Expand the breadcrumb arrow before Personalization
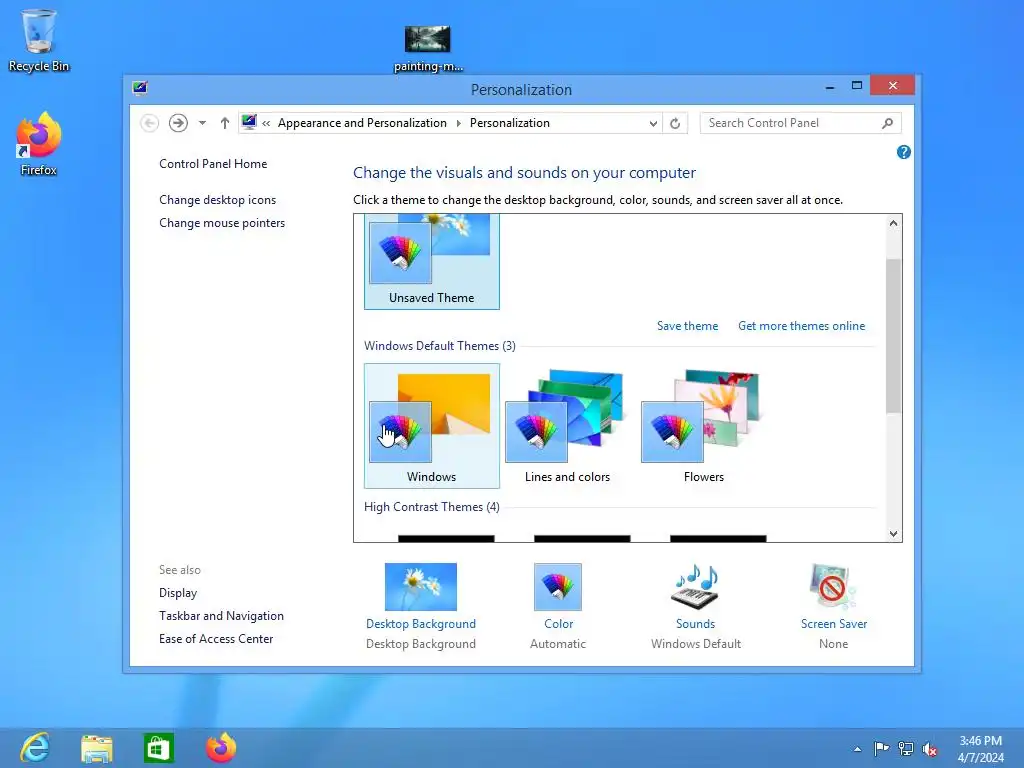The image size is (1024, 768). pos(458,123)
